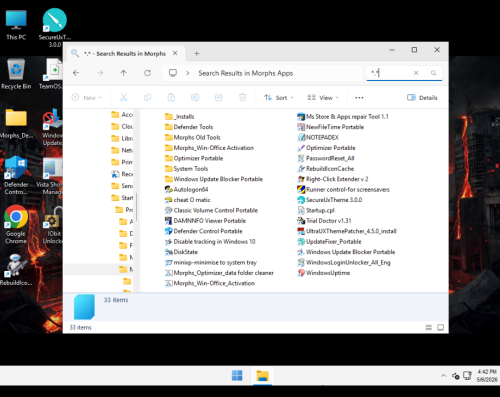Click the Rename toolbar icon
Screen dimensions: 500x397
[x=195, y=97]
